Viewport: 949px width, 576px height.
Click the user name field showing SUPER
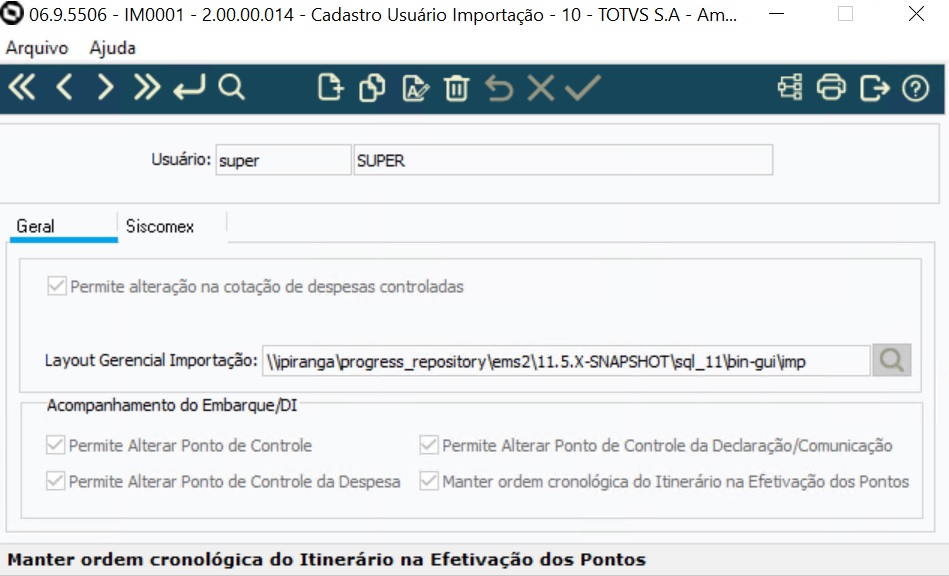click(563, 160)
